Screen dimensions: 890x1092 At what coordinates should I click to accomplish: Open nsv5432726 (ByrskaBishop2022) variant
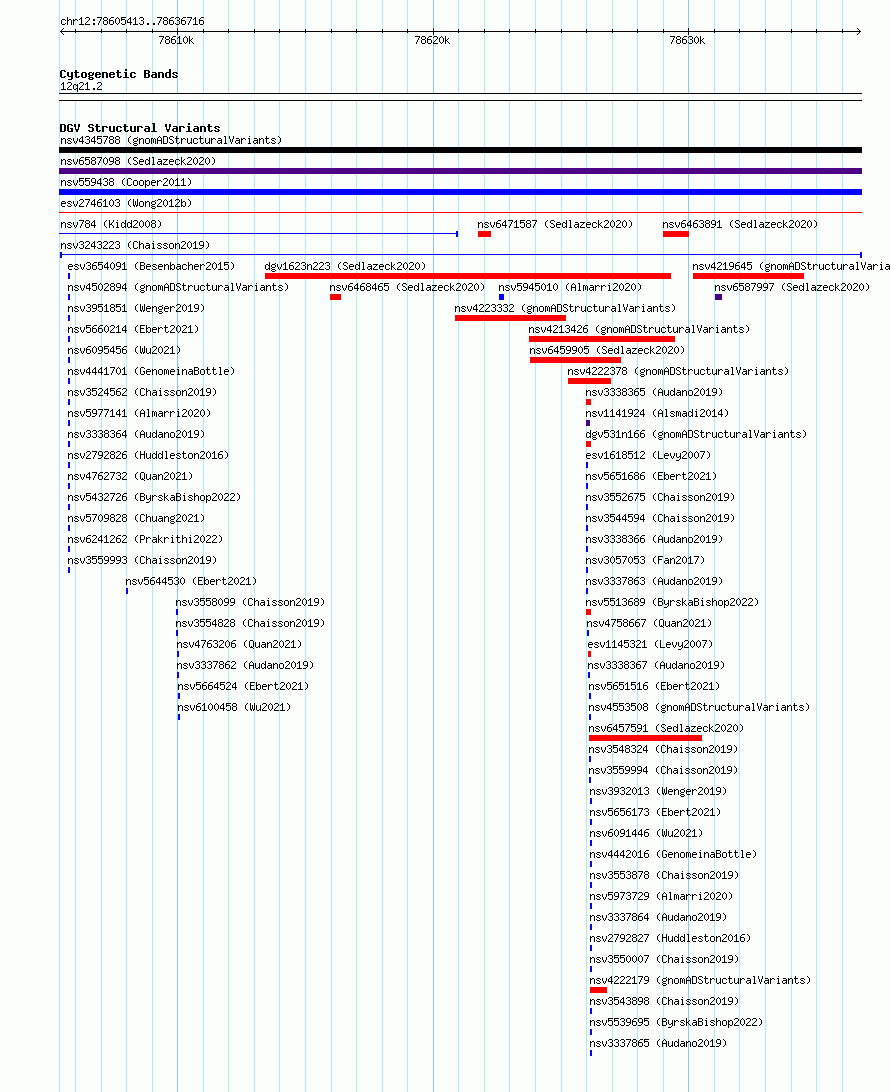[x=154, y=495]
